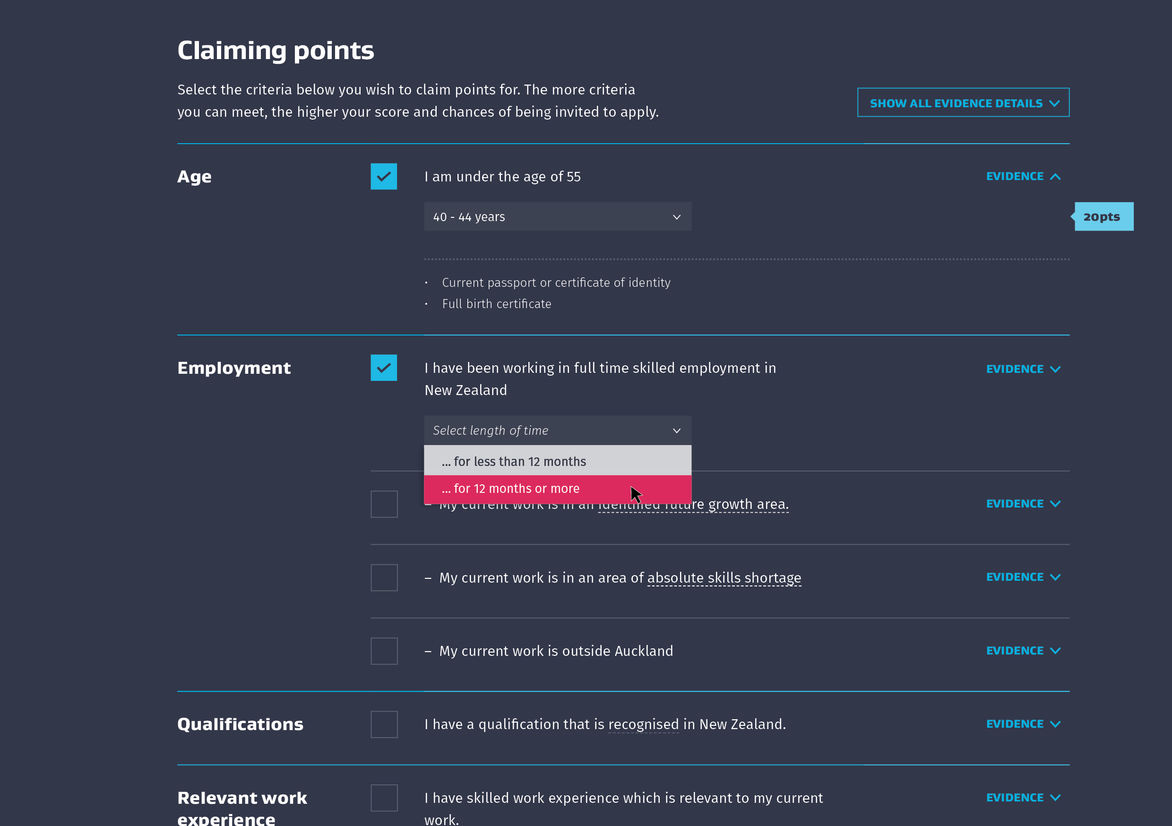Choose "for less than 12 months" option
This screenshot has width=1172, height=826.
tap(557, 461)
